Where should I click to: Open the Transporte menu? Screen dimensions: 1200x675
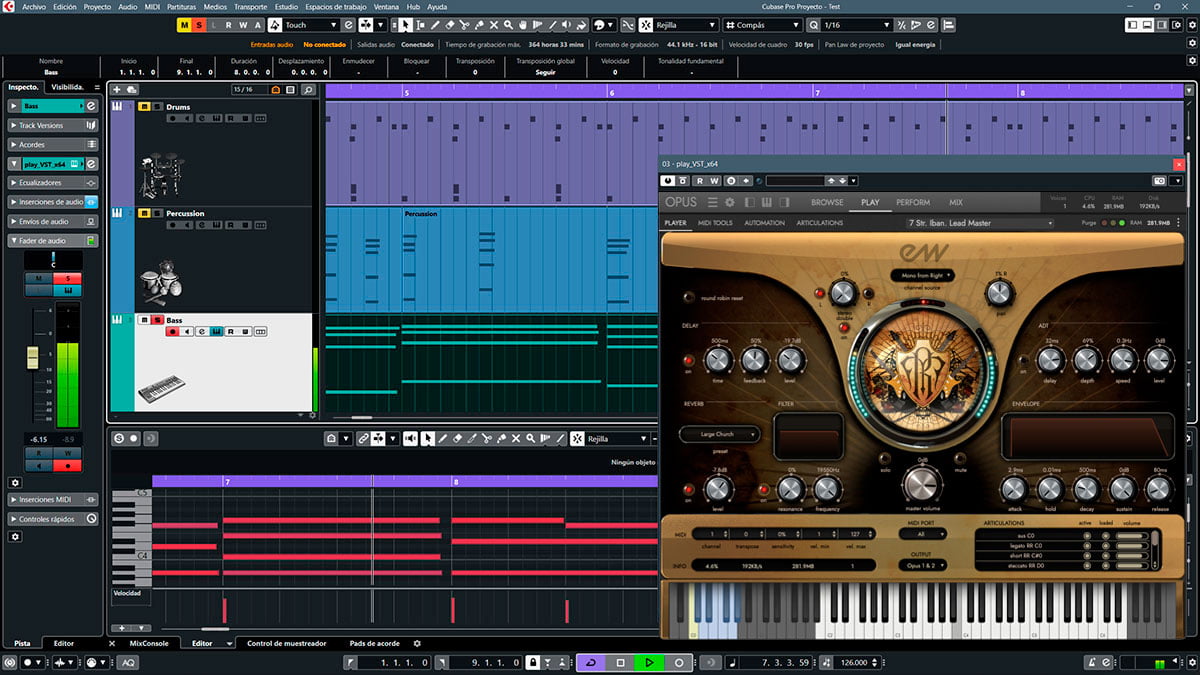250,6
